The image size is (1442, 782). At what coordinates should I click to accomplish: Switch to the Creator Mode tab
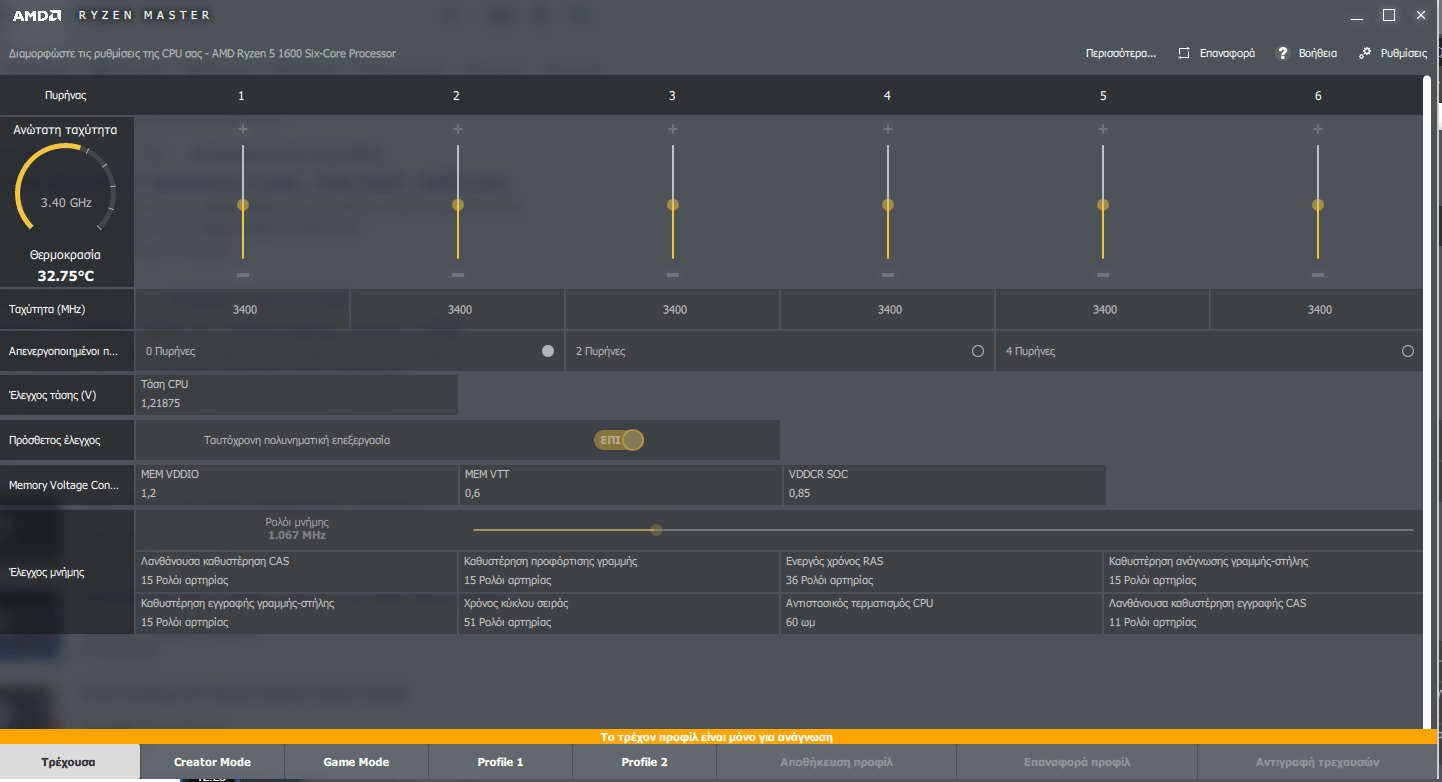[x=212, y=762]
